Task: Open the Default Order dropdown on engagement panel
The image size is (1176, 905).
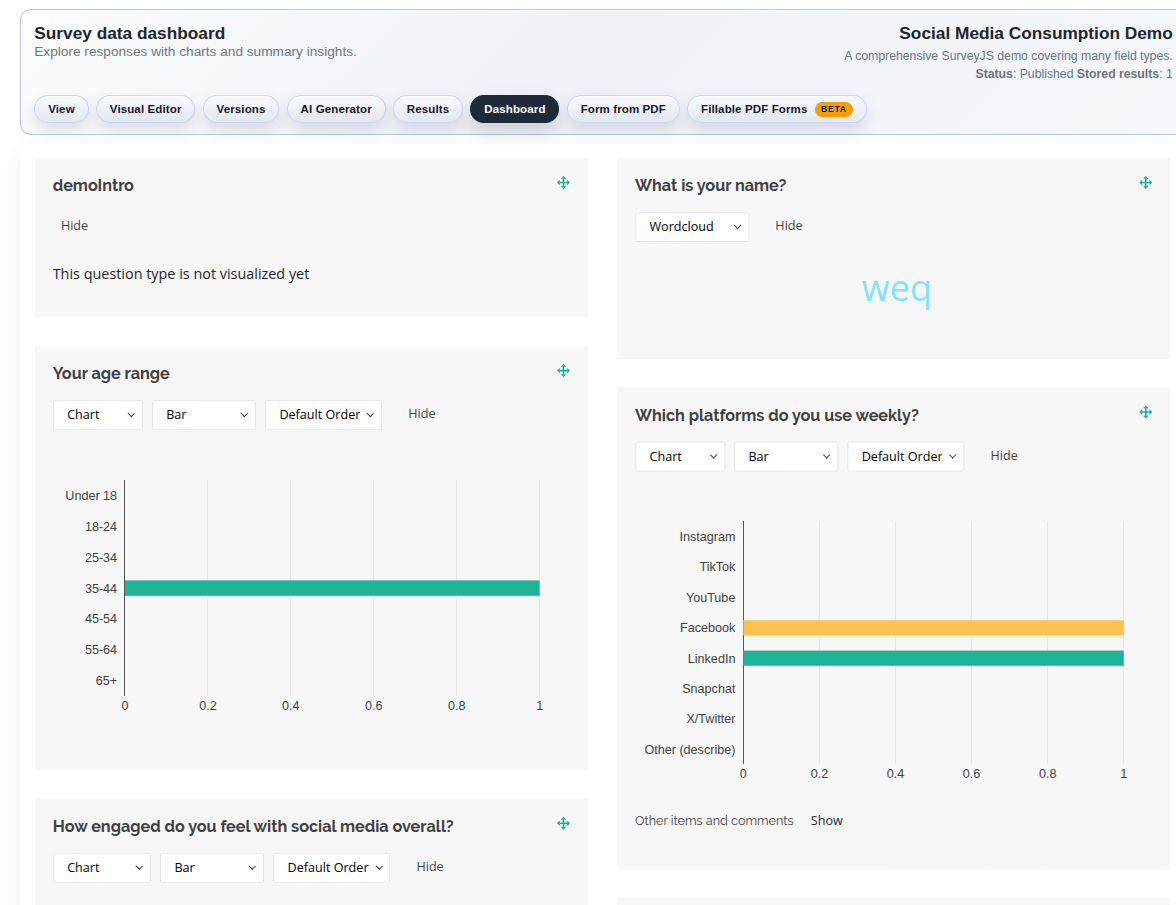Action: pos(330,867)
